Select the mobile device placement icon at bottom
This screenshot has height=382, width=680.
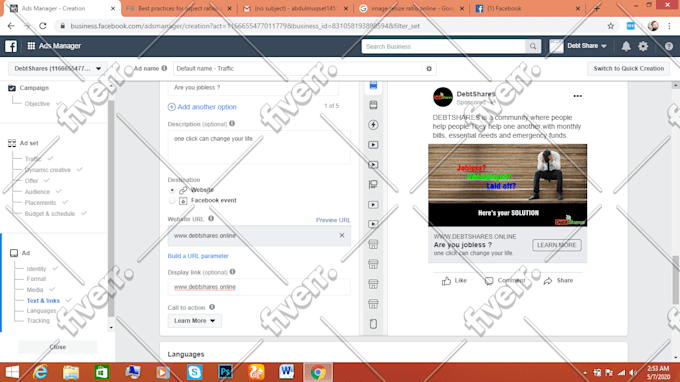tap(373, 323)
